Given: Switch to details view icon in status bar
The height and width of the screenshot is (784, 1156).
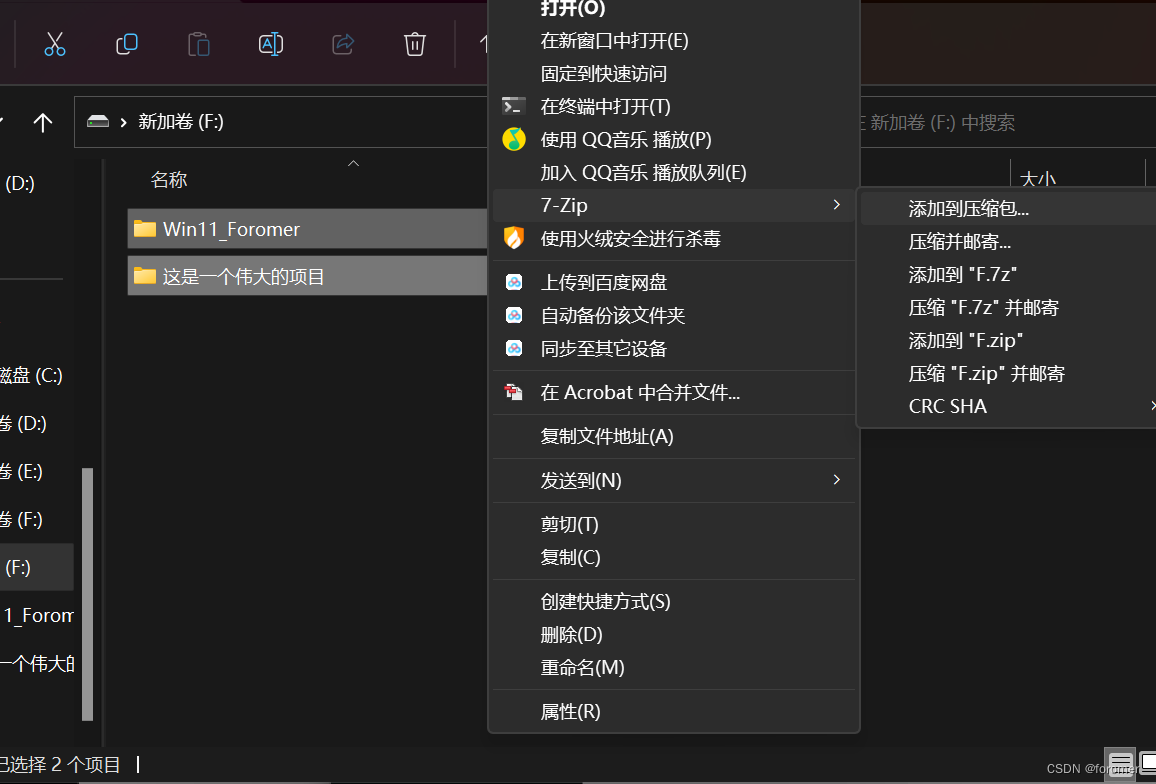Looking at the screenshot, I should (1121, 763).
